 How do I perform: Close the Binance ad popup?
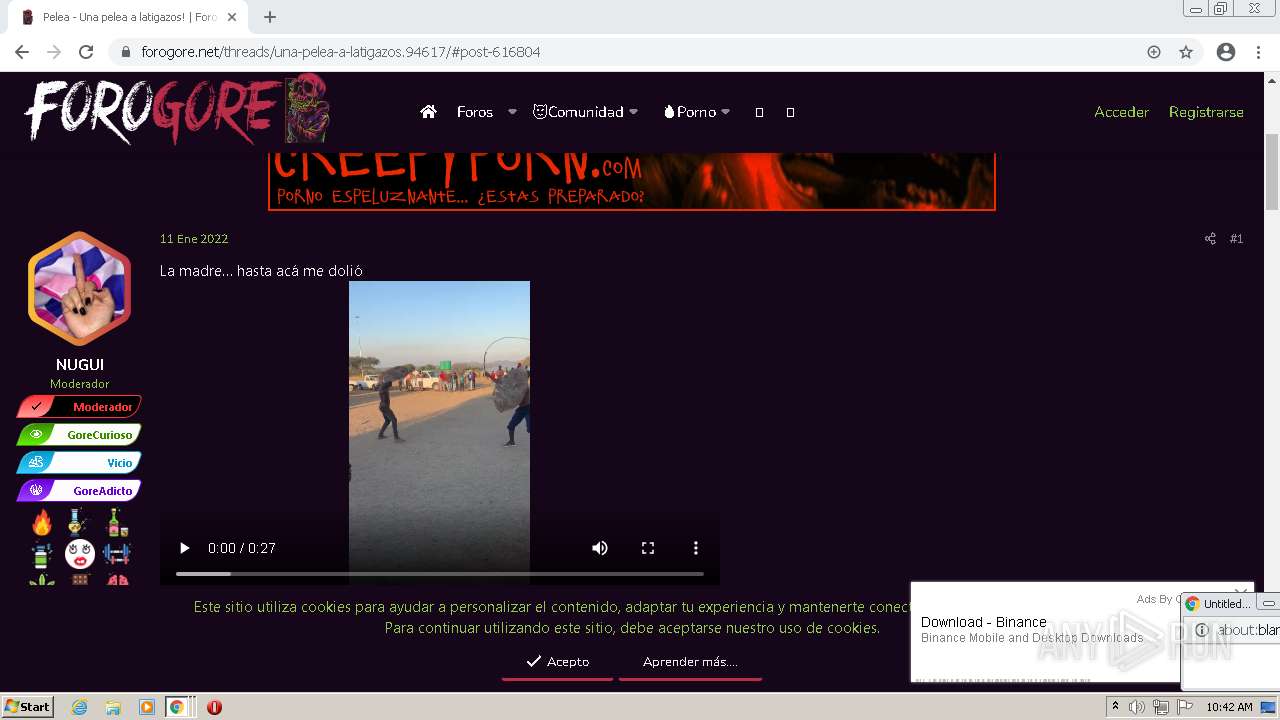(x=1240, y=591)
